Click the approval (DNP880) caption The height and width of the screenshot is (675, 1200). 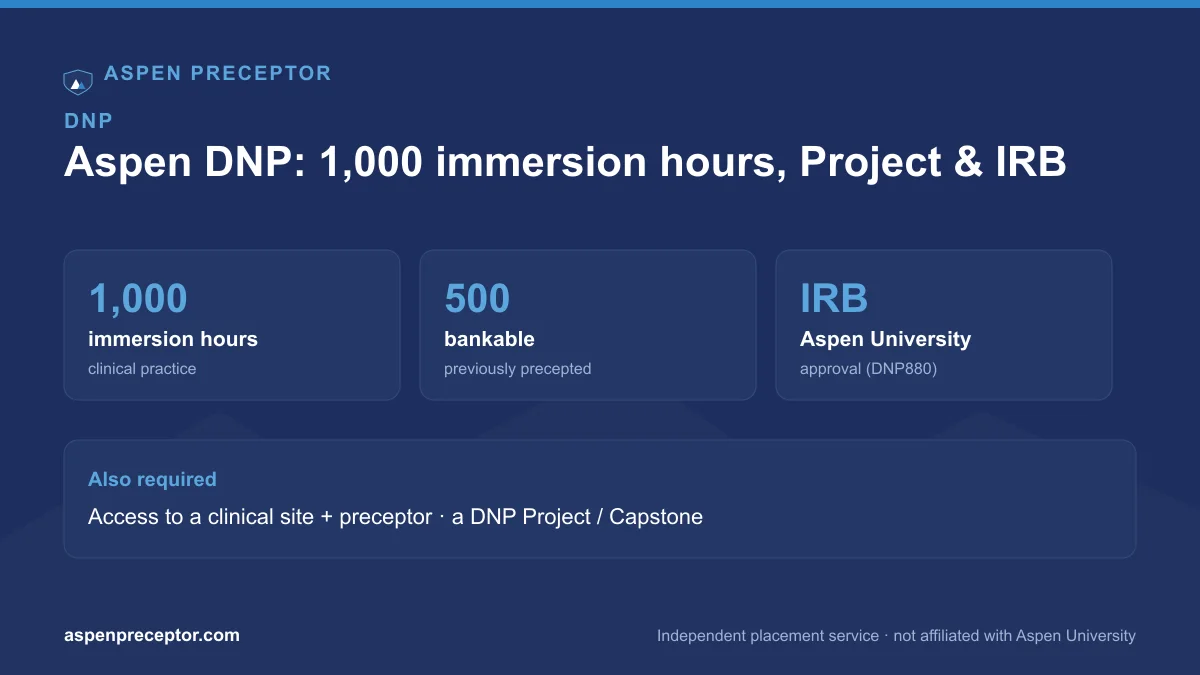pos(868,369)
